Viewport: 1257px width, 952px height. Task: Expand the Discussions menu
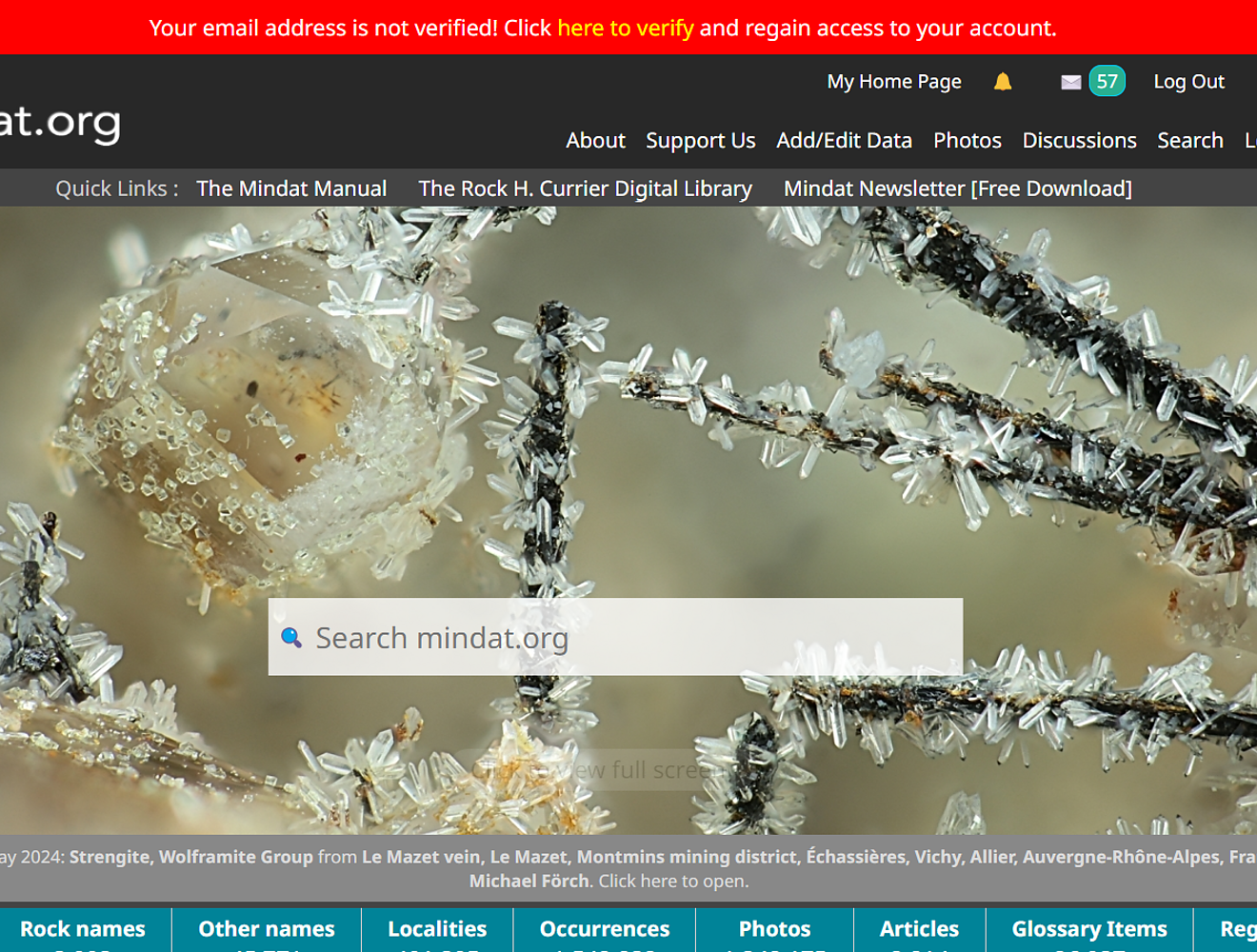(x=1079, y=141)
